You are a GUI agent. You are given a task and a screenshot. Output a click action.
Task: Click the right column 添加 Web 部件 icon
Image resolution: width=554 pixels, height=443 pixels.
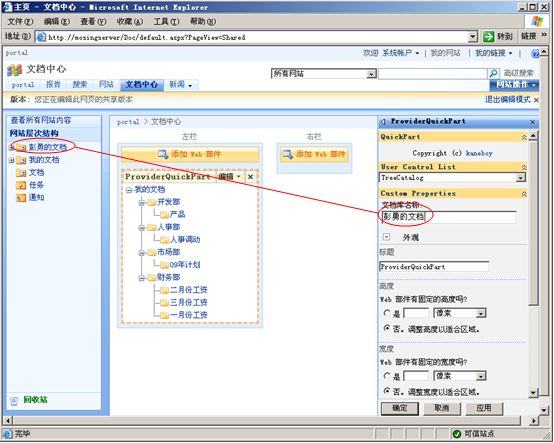click(x=288, y=154)
